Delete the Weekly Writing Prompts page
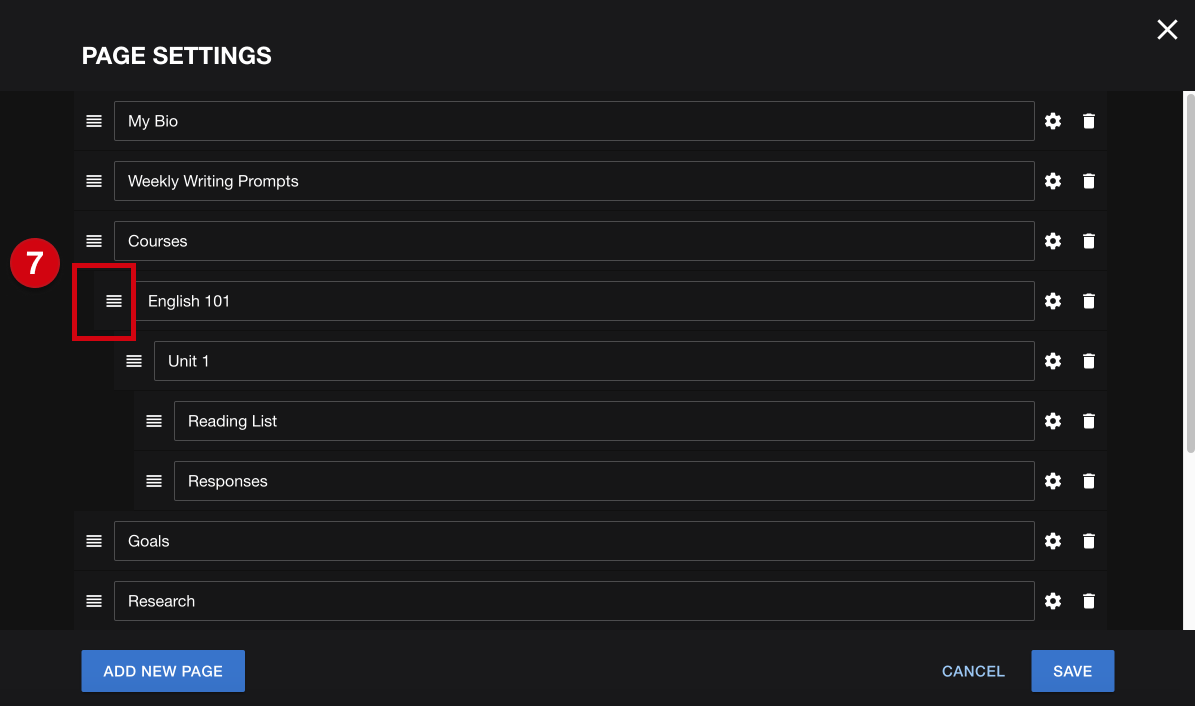Viewport: 1195px width, 706px height. point(1088,181)
